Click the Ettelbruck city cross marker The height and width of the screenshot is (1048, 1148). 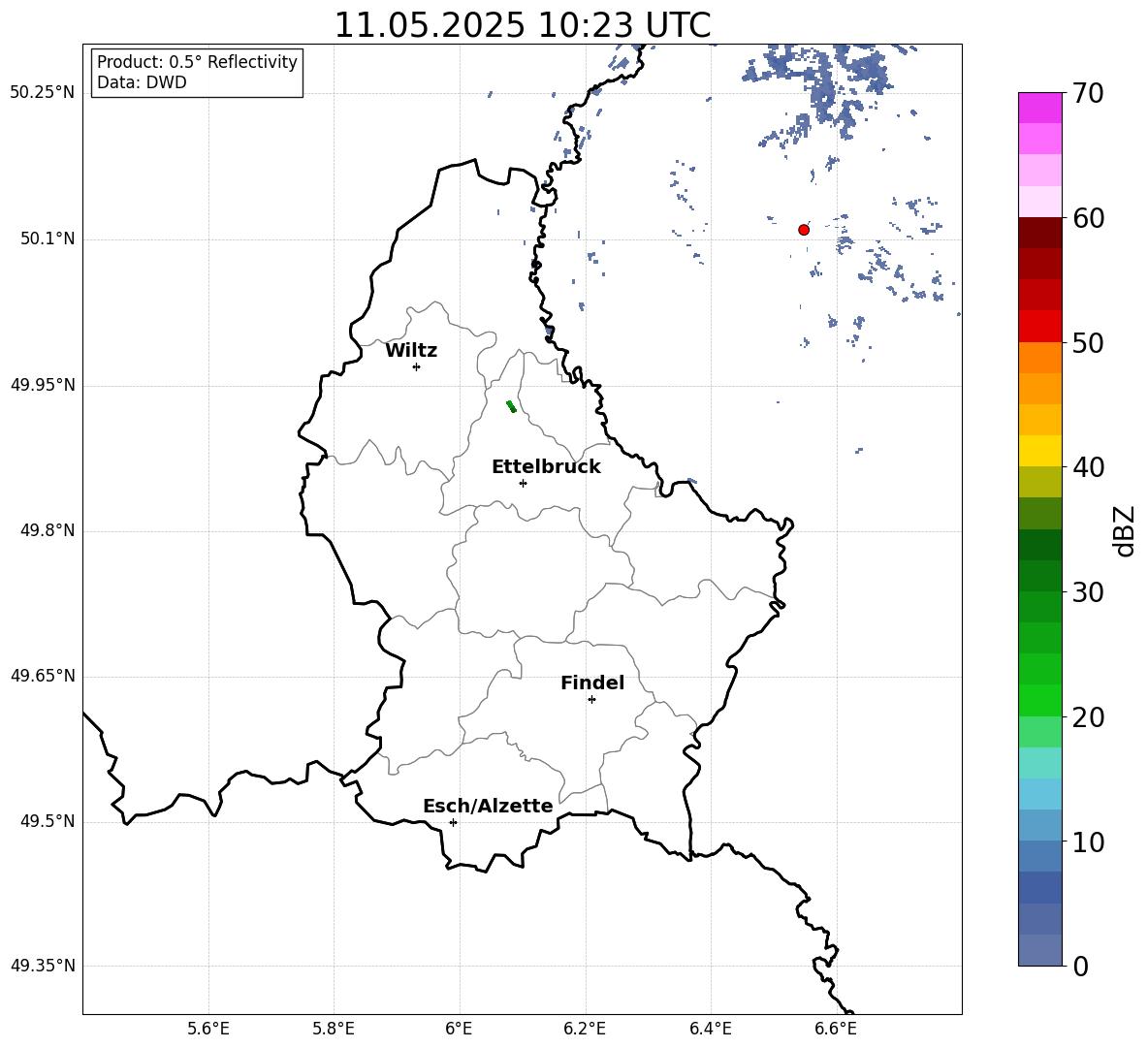pyautogui.click(x=523, y=483)
